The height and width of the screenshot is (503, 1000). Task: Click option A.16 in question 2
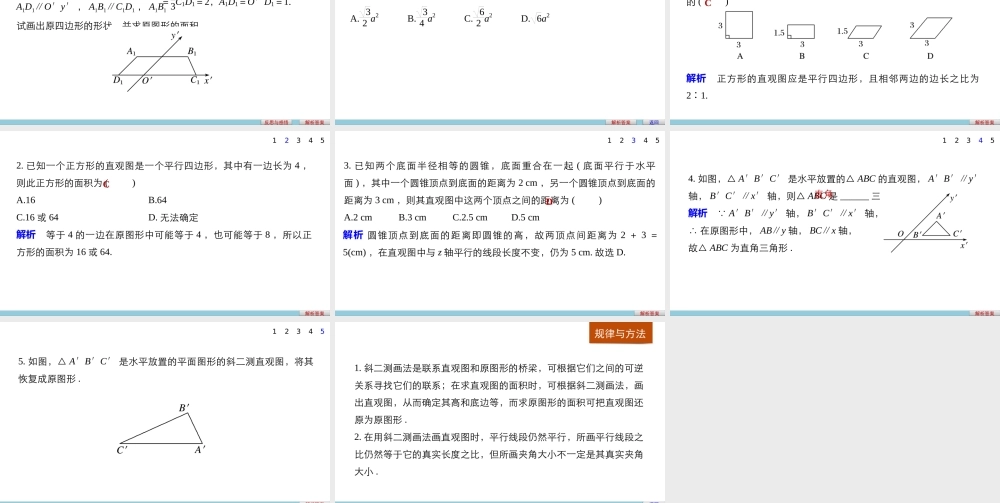click(x=26, y=200)
